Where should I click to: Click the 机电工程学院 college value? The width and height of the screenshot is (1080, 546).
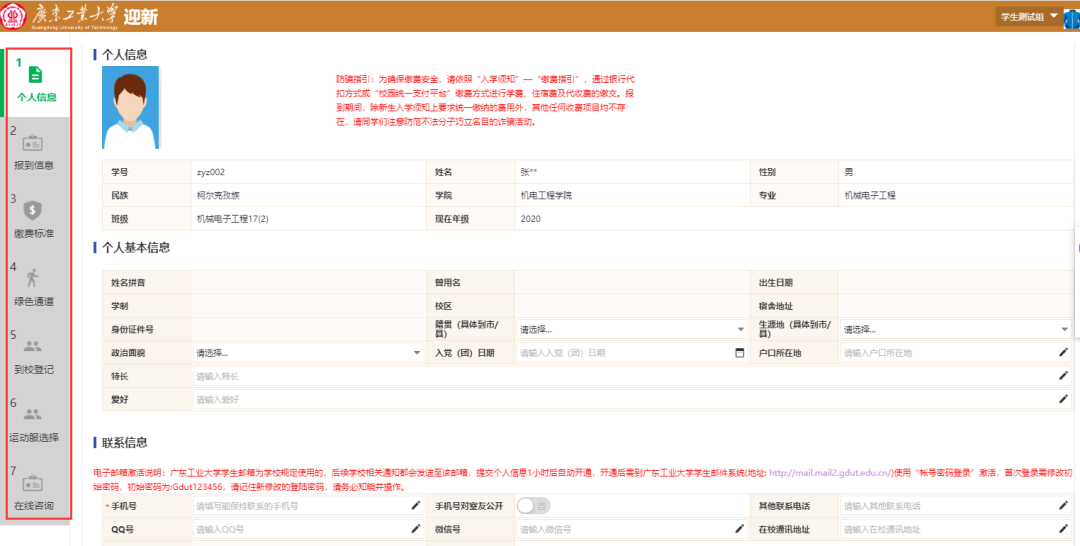(546, 196)
